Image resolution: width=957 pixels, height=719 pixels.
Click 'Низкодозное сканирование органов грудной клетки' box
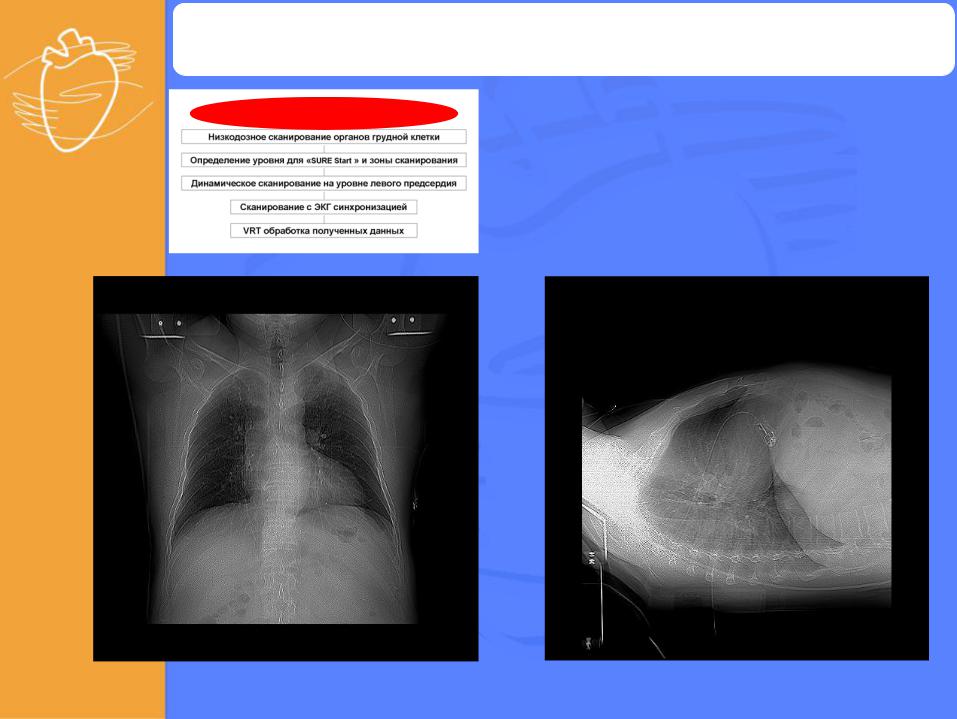pyautogui.click(x=323, y=137)
